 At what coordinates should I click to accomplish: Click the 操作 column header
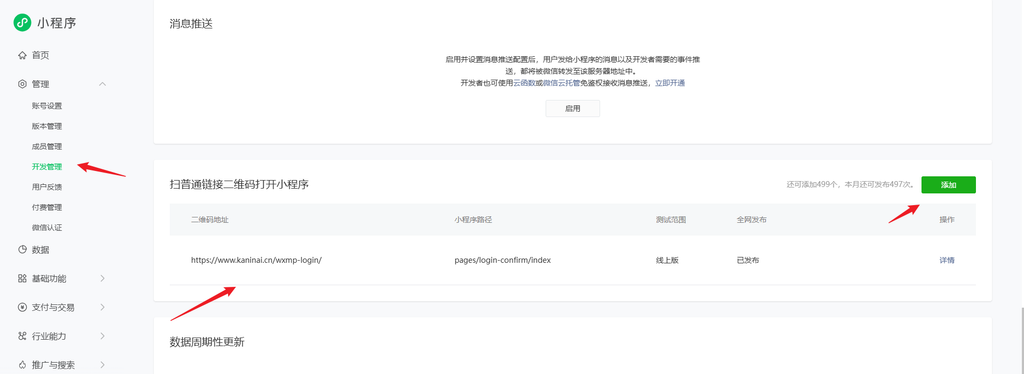[x=947, y=219]
